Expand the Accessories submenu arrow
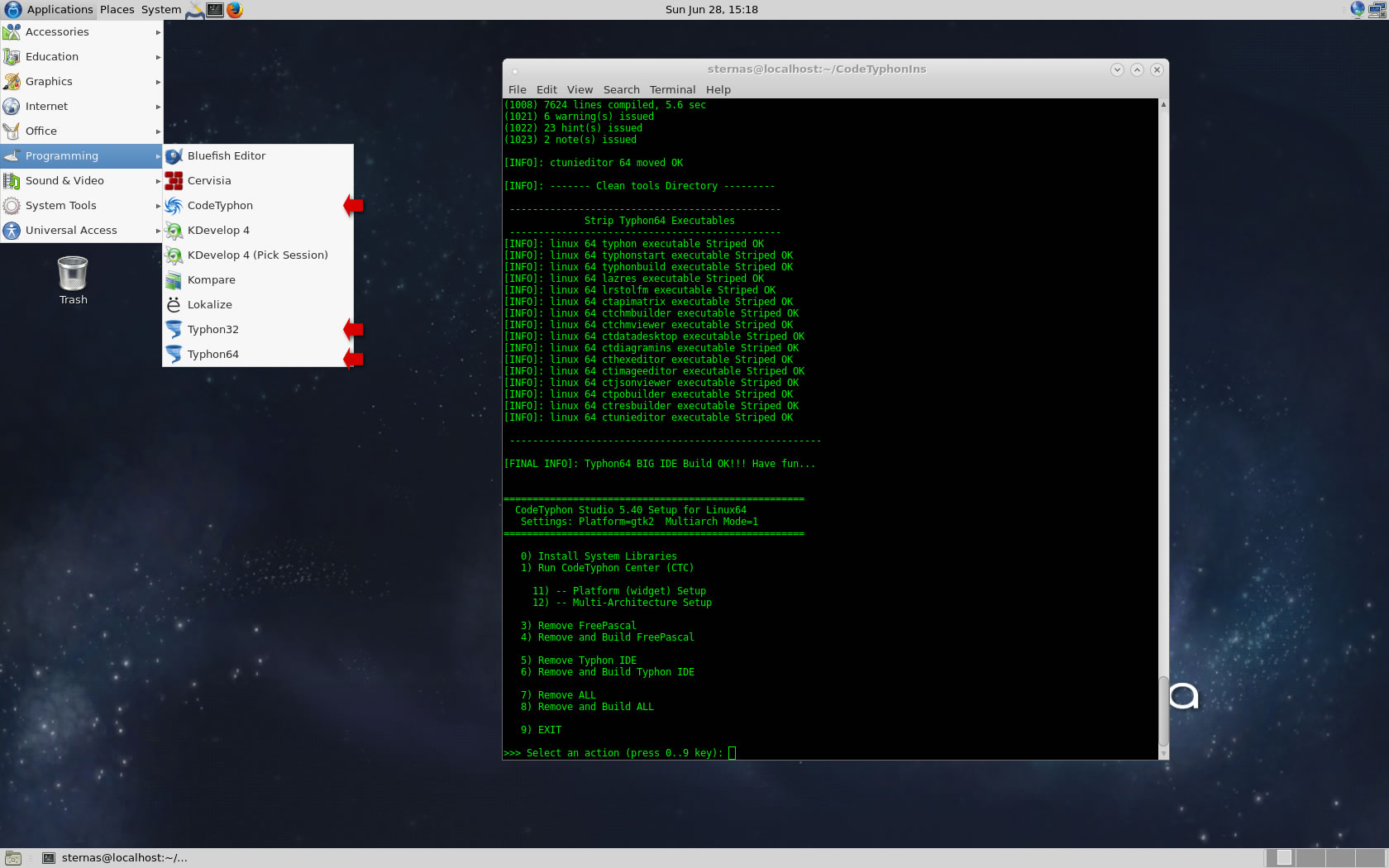Image resolution: width=1389 pixels, height=868 pixels. tap(158, 32)
